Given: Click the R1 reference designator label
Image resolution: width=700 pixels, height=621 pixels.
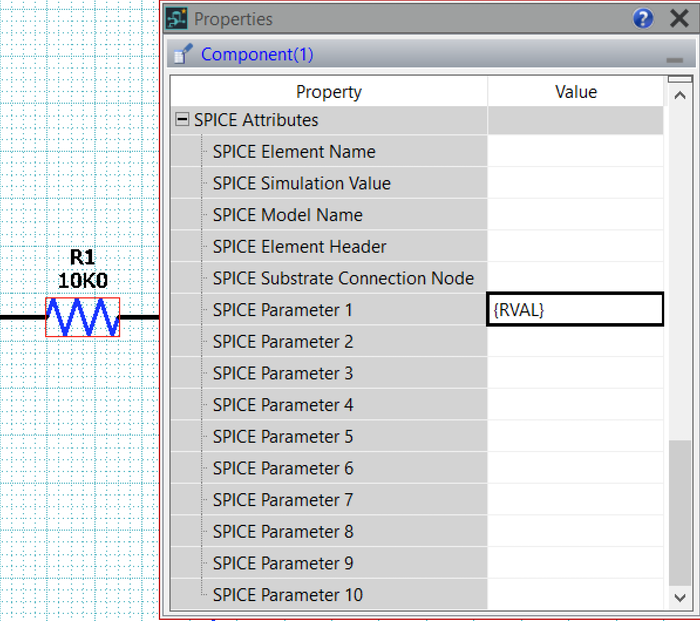Looking at the screenshot, I should pos(83,257).
